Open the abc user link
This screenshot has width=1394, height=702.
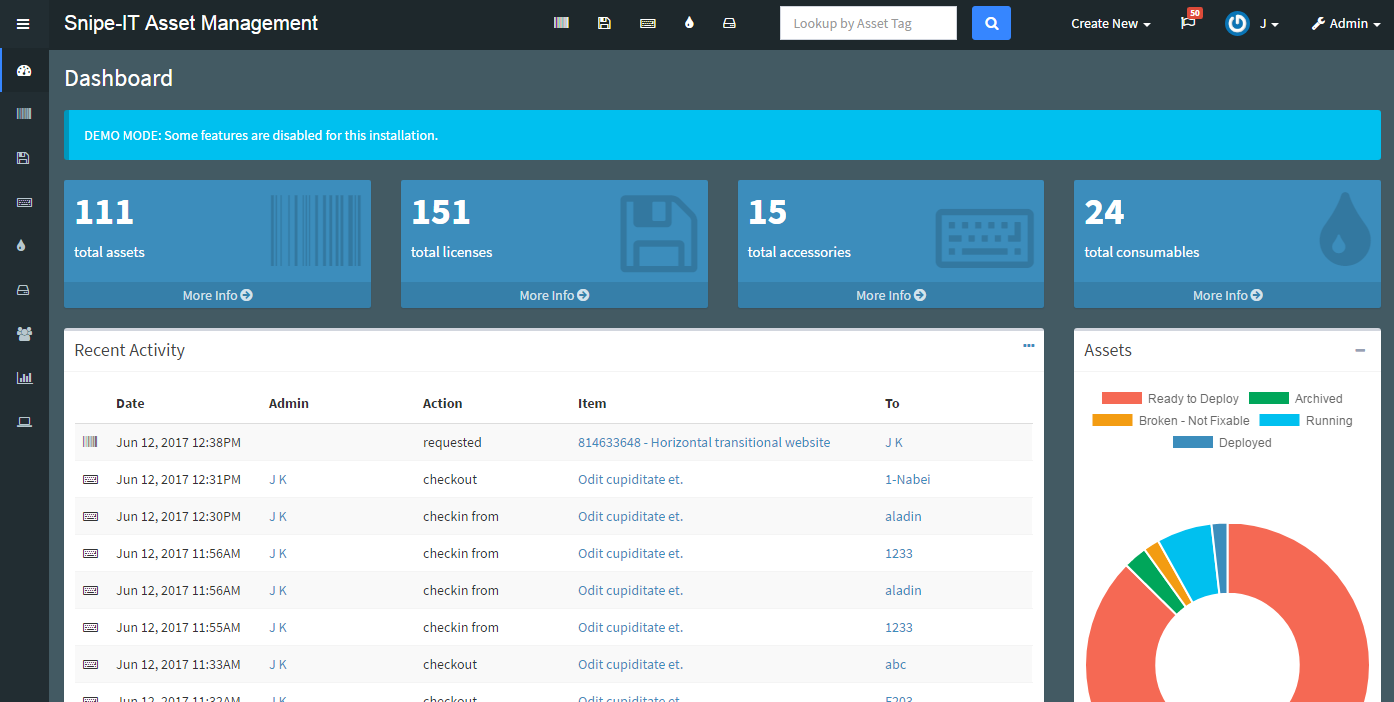tap(896, 664)
